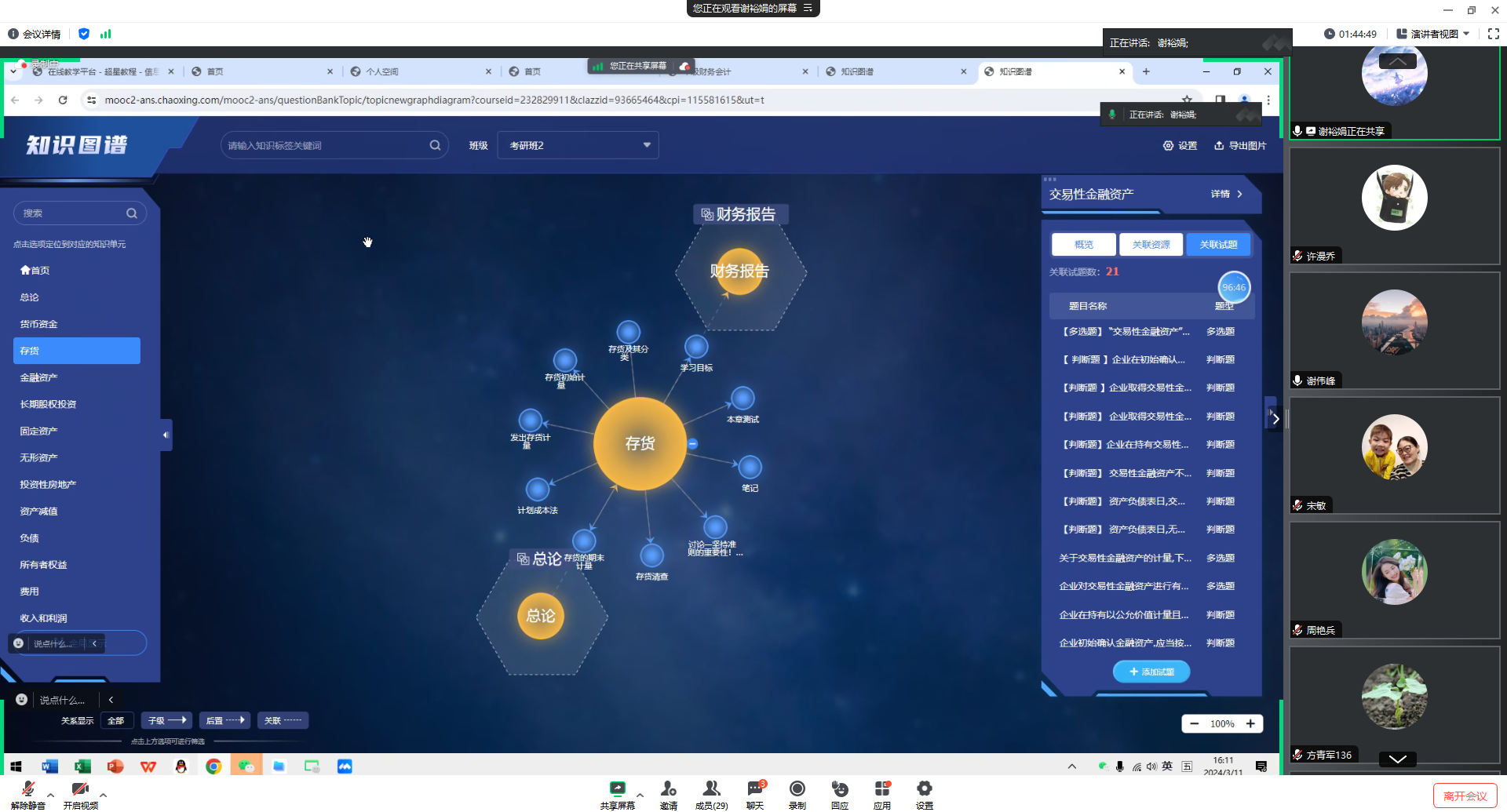
Task: Switch to the 首页 browser tab
Action: (x=214, y=71)
